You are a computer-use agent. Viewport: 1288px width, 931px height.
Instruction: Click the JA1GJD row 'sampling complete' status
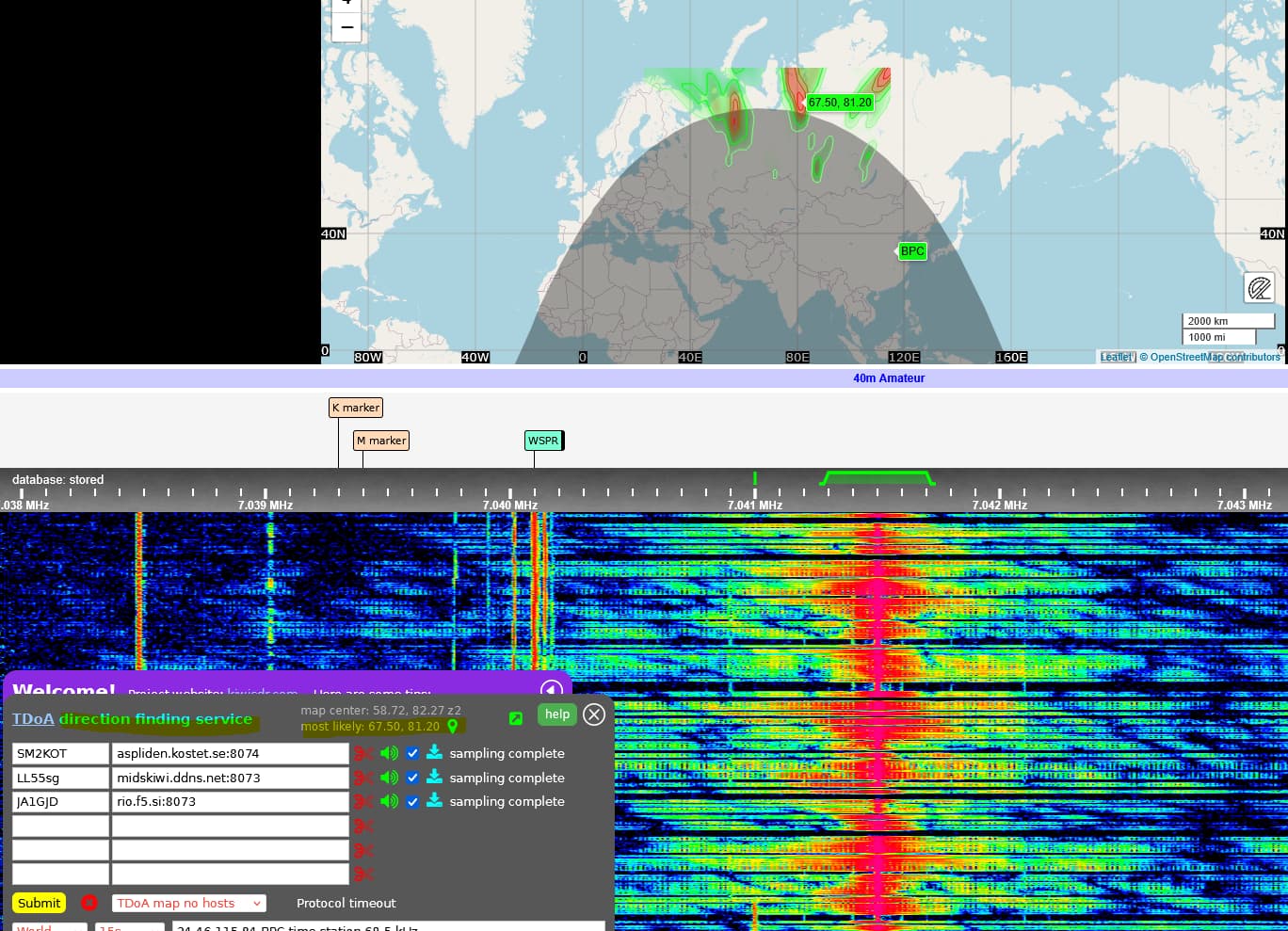(x=507, y=802)
